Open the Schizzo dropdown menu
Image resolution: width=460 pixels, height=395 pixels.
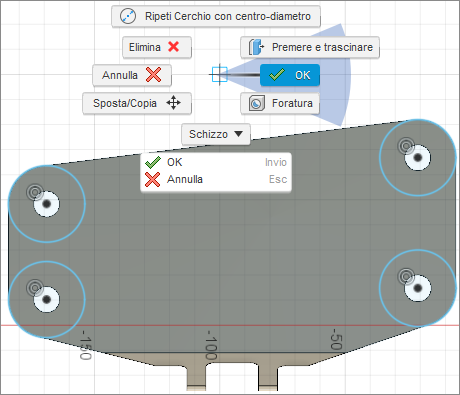coord(216,134)
